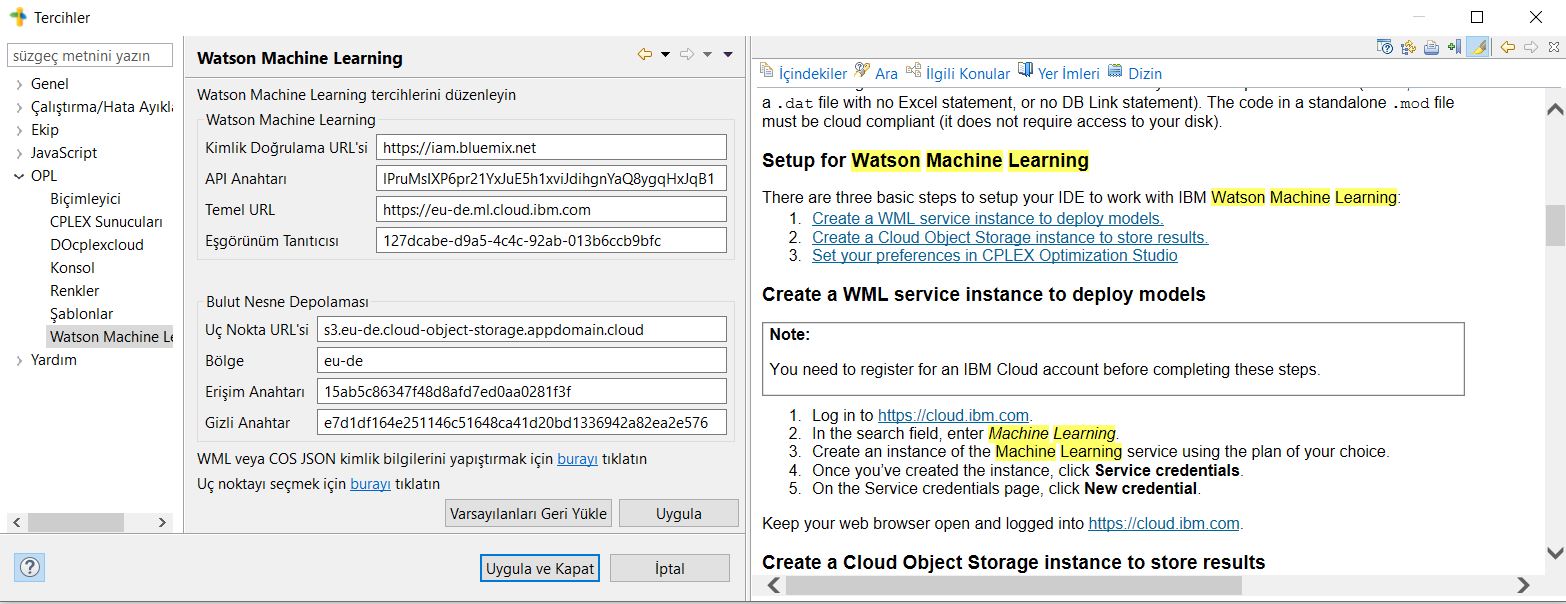Expand the Çalıştırma/Hata Ayıklama node
The width and height of the screenshot is (1566, 604).
pyautogui.click(x=19, y=107)
